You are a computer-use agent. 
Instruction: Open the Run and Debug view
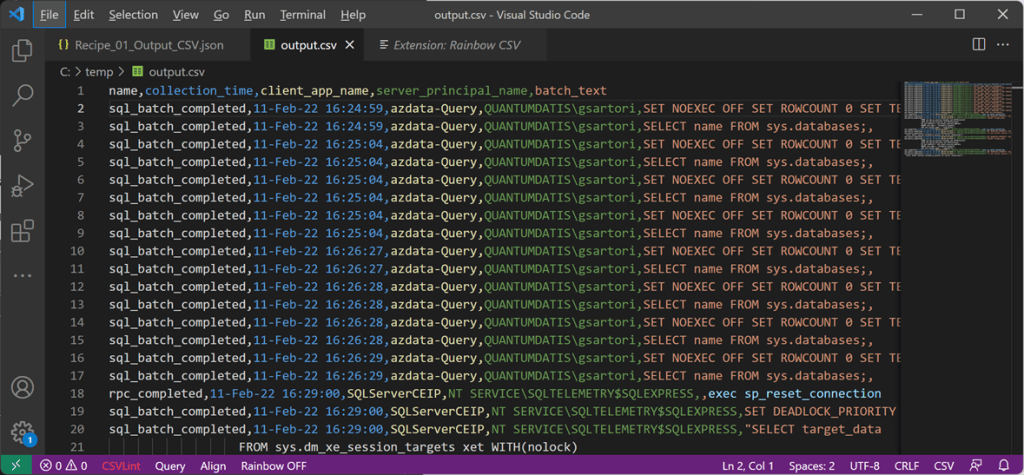[x=22, y=186]
